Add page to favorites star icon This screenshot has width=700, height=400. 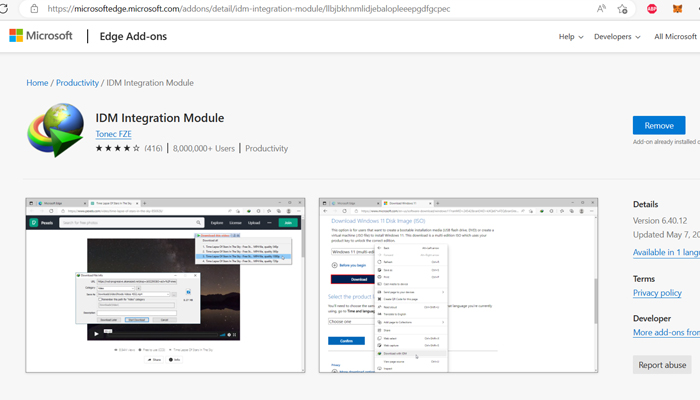[622, 8]
